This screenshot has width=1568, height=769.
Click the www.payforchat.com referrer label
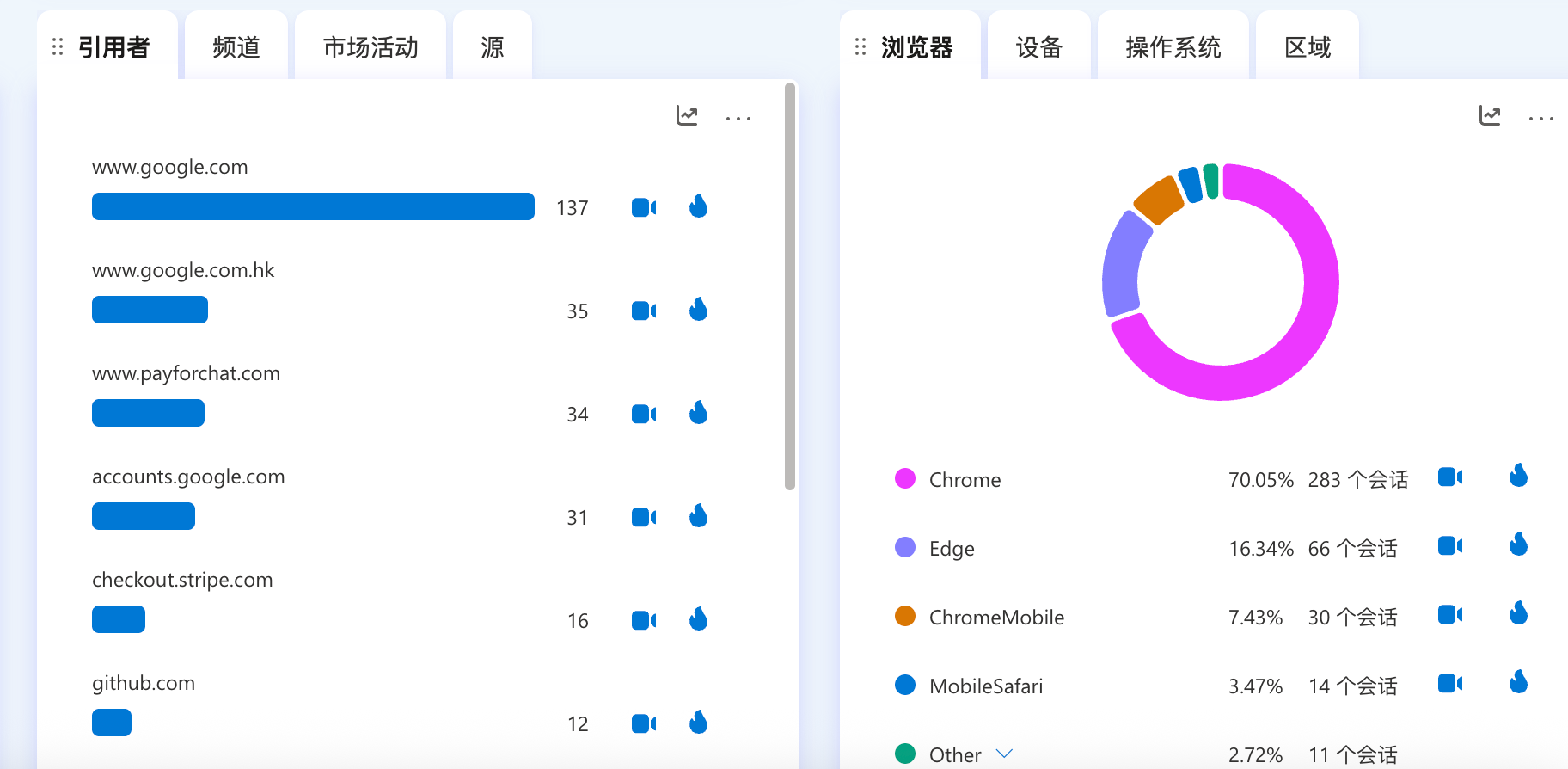tap(187, 374)
